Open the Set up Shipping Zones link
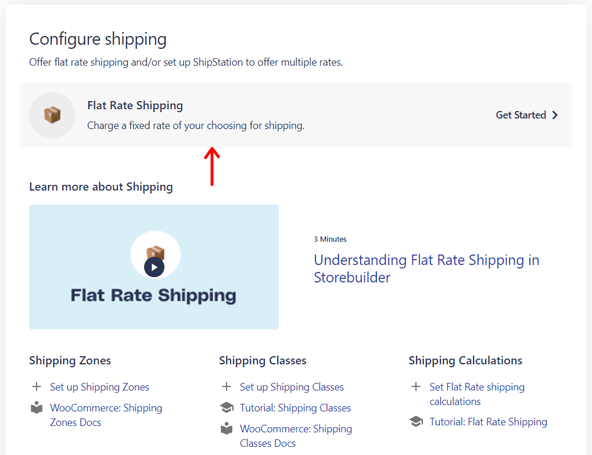 (99, 387)
